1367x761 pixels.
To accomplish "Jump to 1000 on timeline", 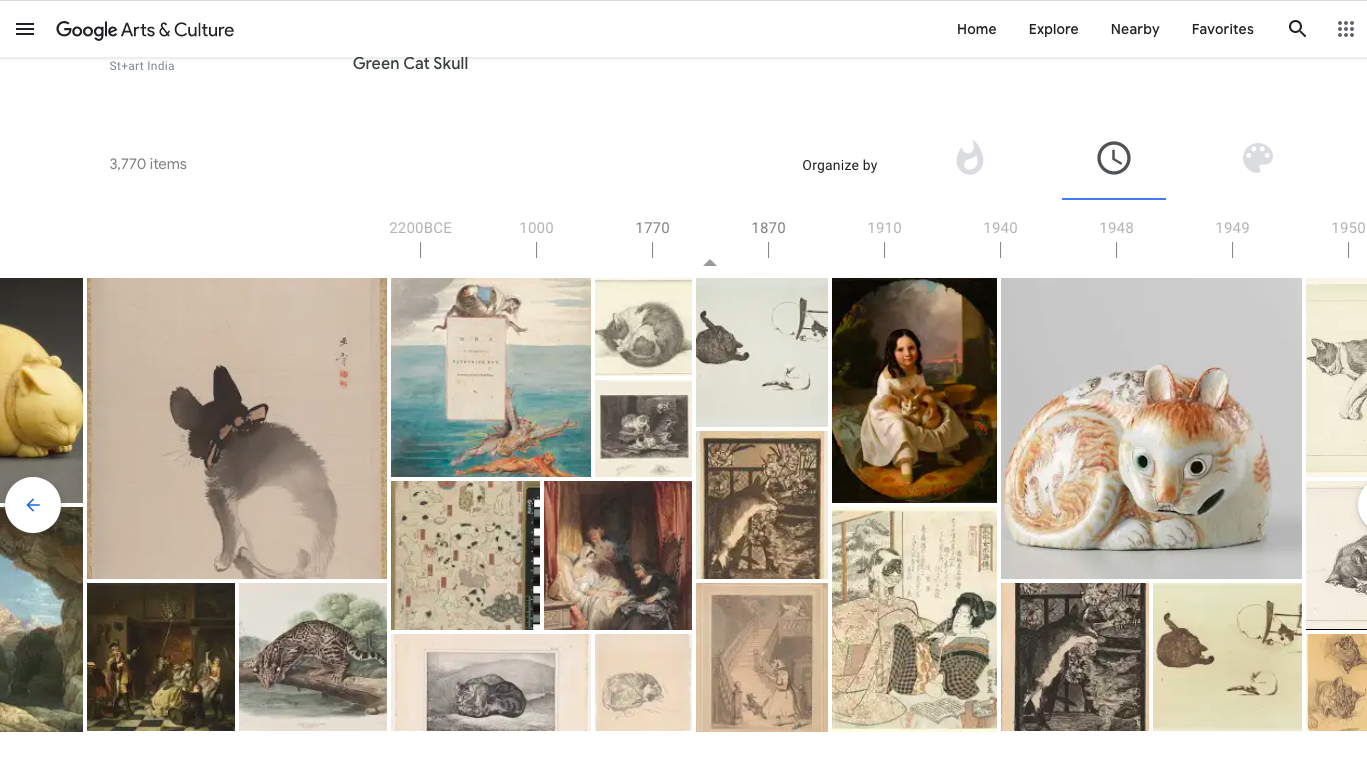I will [x=536, y=228].
